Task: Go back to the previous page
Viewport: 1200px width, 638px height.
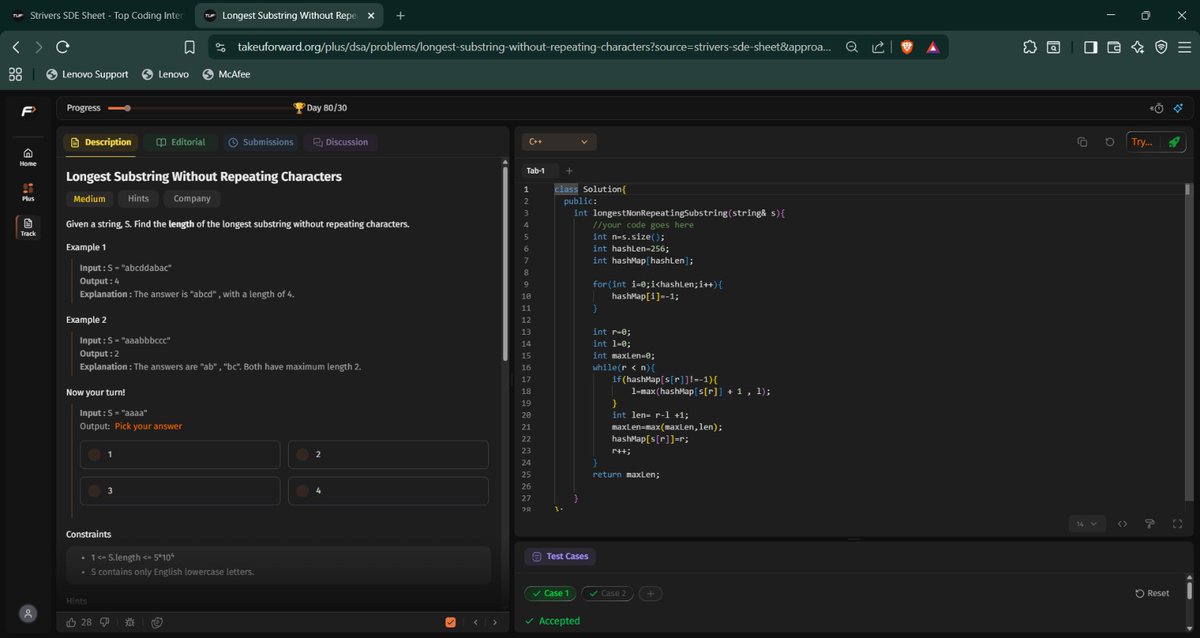Action: click(16, 47)
